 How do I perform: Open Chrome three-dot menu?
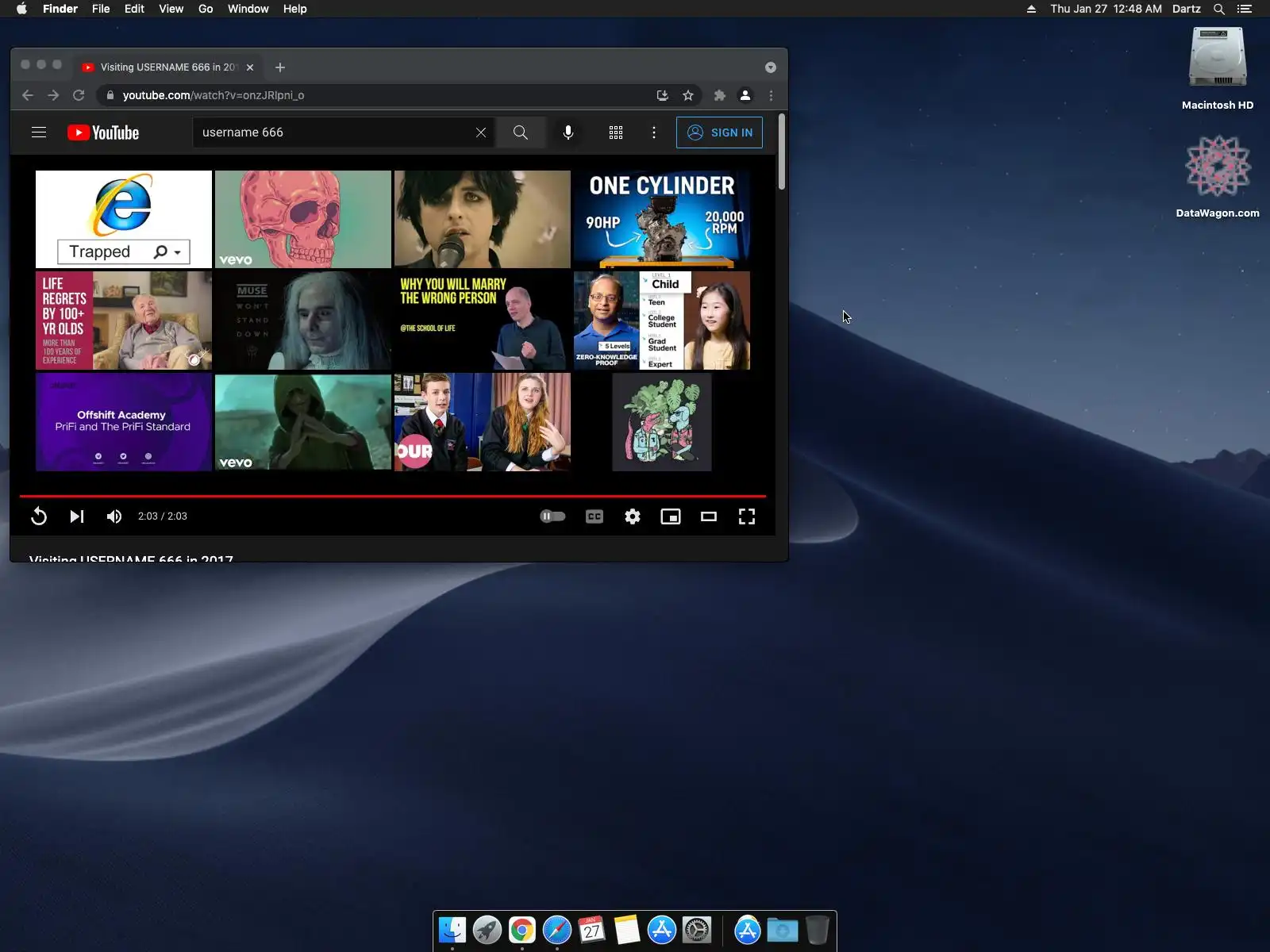tap(771, 95)
